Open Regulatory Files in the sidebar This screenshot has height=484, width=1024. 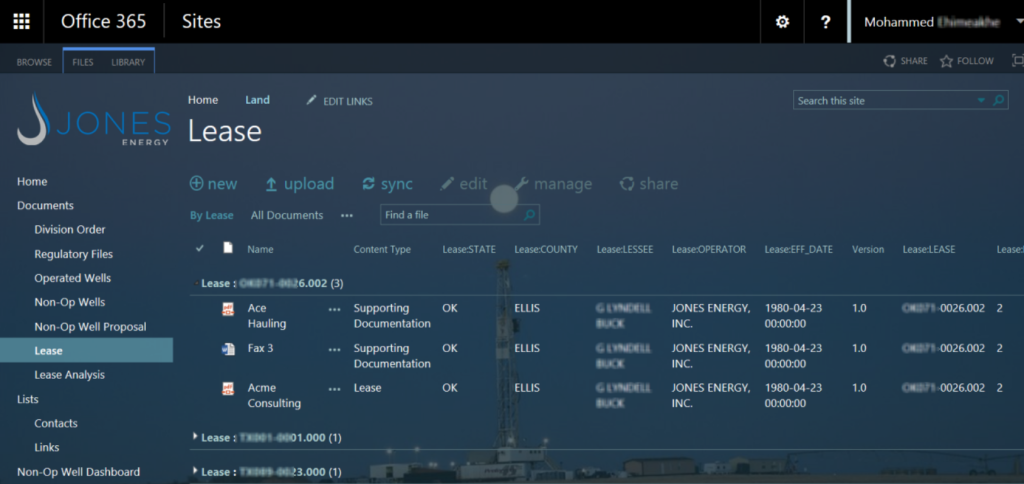click(x=74, y=254)
